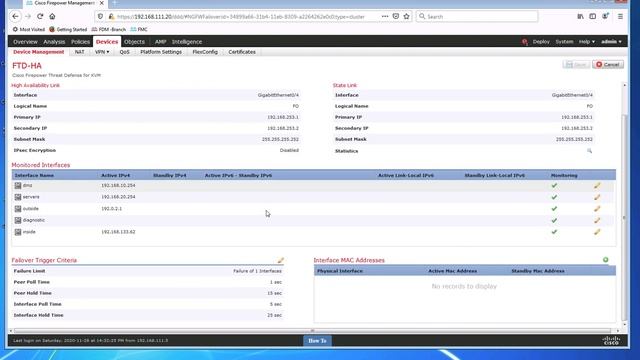Edit monitoring for the diagnostic interface
640x360 pixels.
[x=597, y=220]
